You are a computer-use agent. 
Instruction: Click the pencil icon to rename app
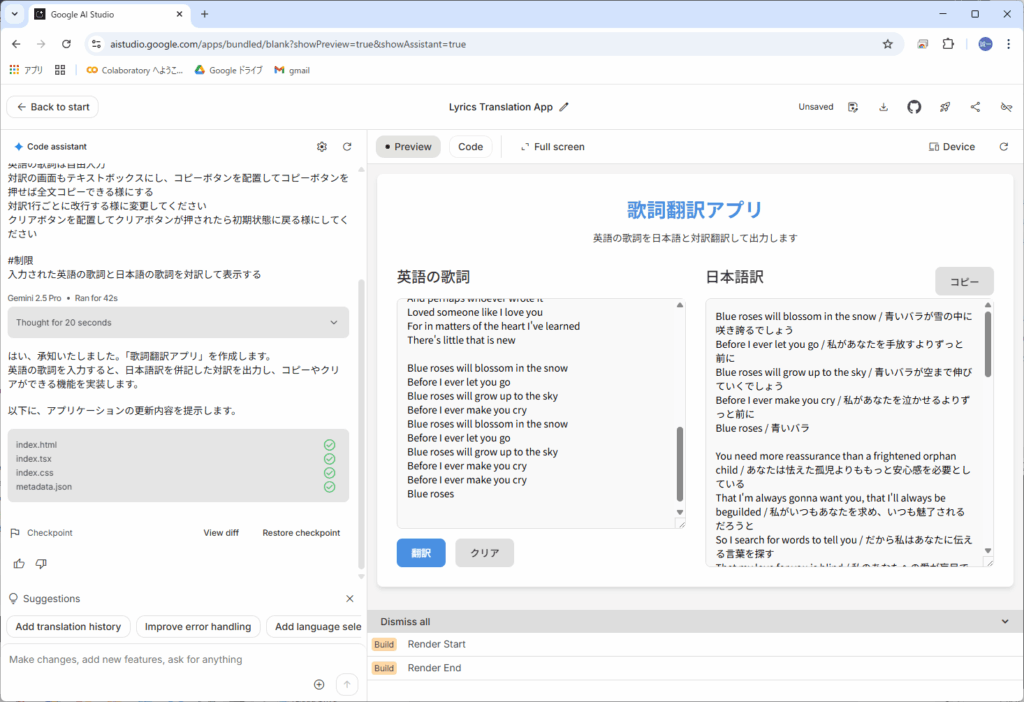[564, 107]
